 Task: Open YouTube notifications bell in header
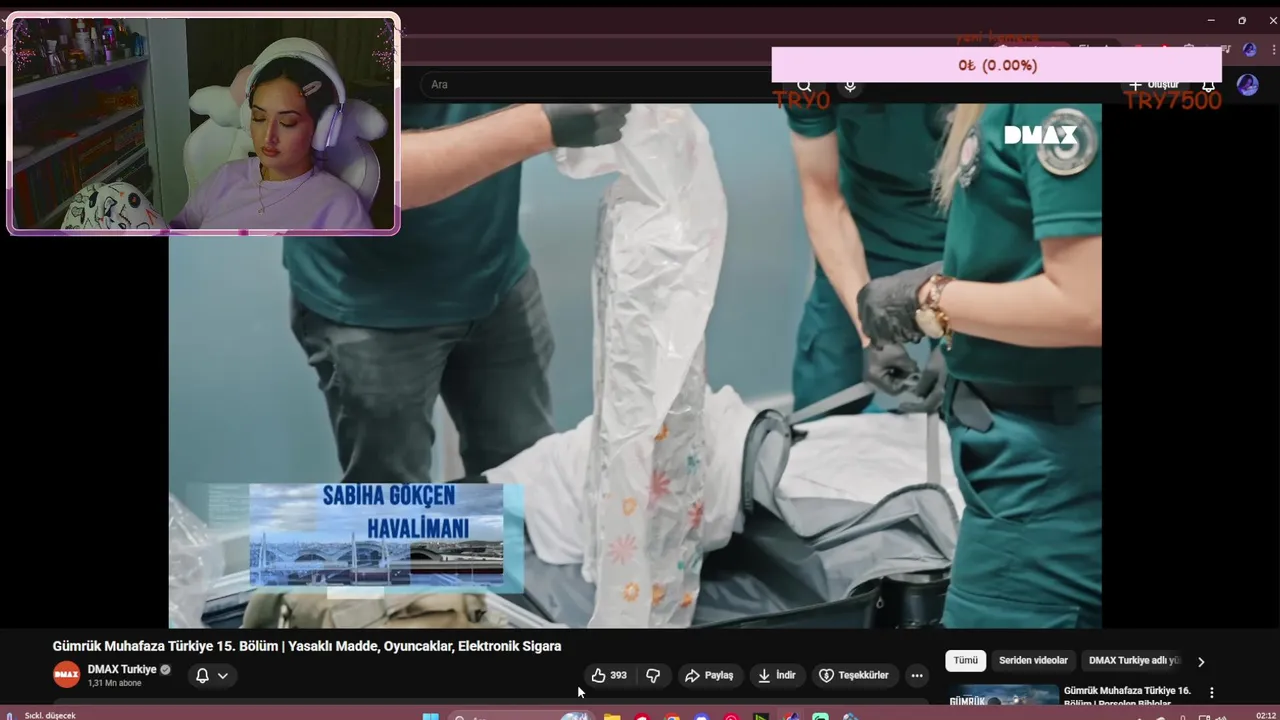tap(1208, 86)
